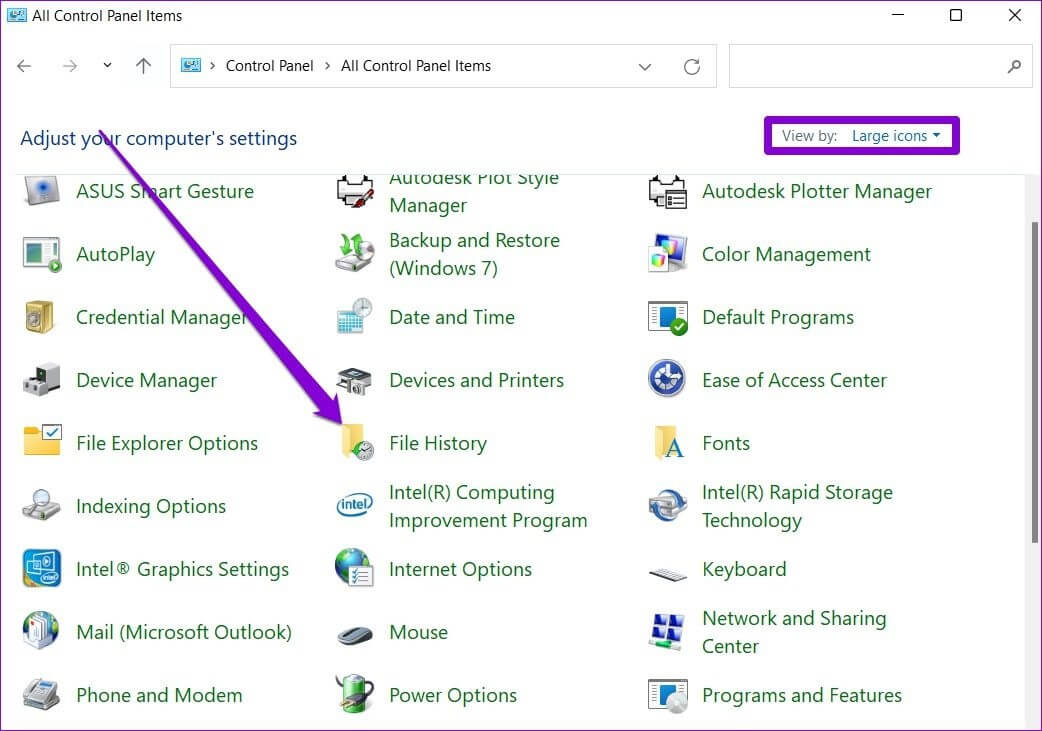Open the Internet Options link
Screen dimensions: 1042x731
461,570
